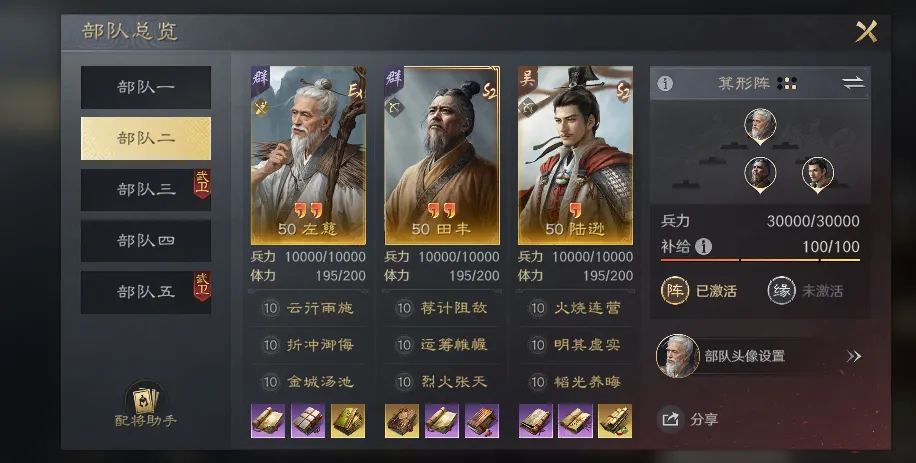Select 陆逊's avatar in the formation diagram
The height and width of the screenshot is (463, 916).
click(817, 175)
